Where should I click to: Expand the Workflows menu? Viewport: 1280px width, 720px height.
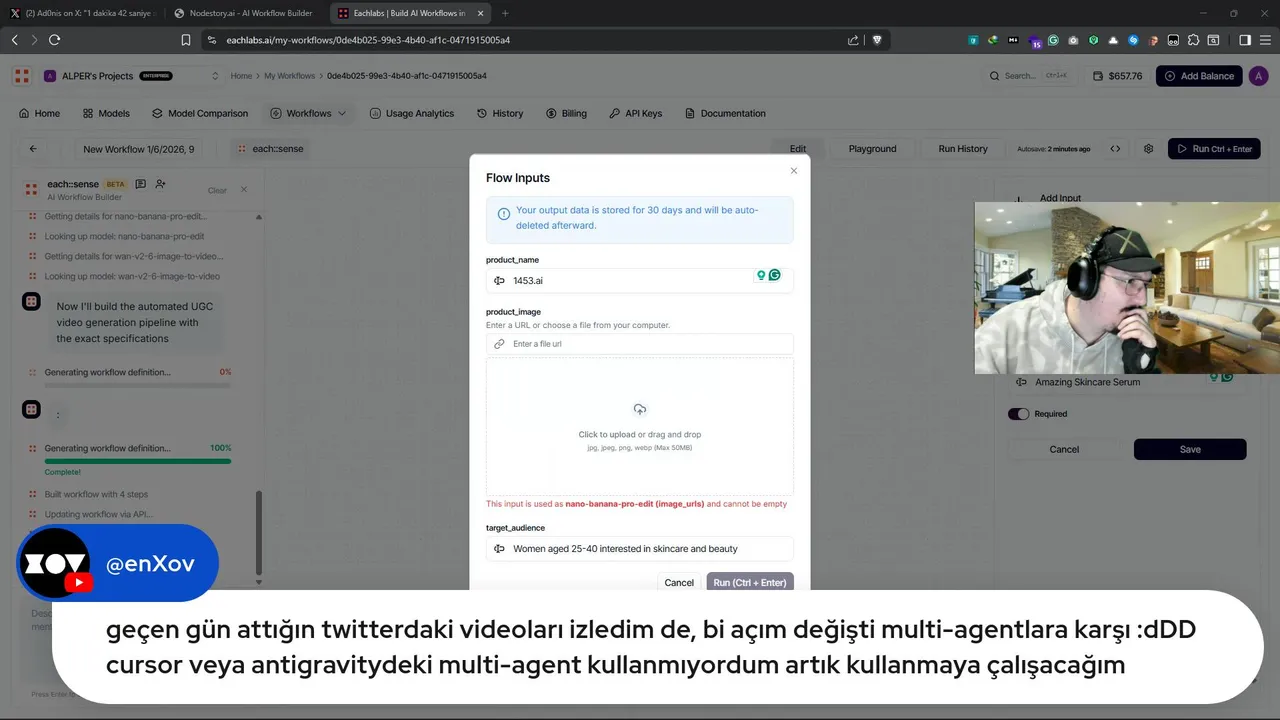click(308, 113)
